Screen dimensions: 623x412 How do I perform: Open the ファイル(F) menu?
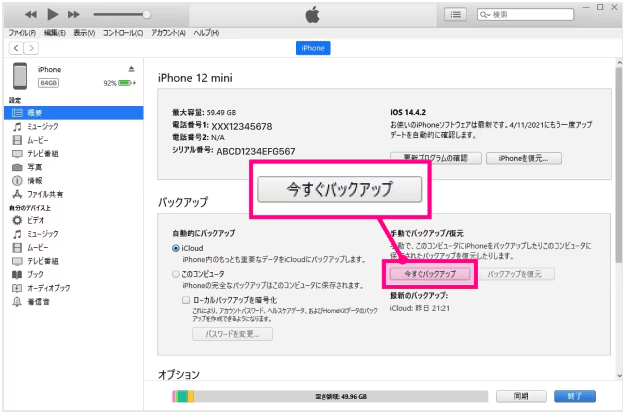22,33
